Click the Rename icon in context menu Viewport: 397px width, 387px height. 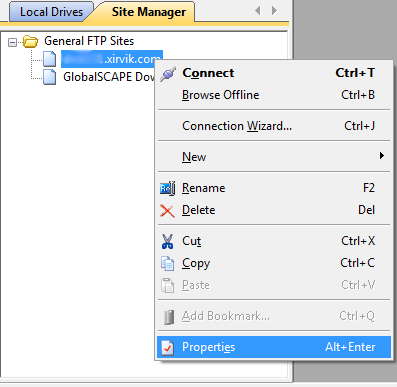click(167, 188)
